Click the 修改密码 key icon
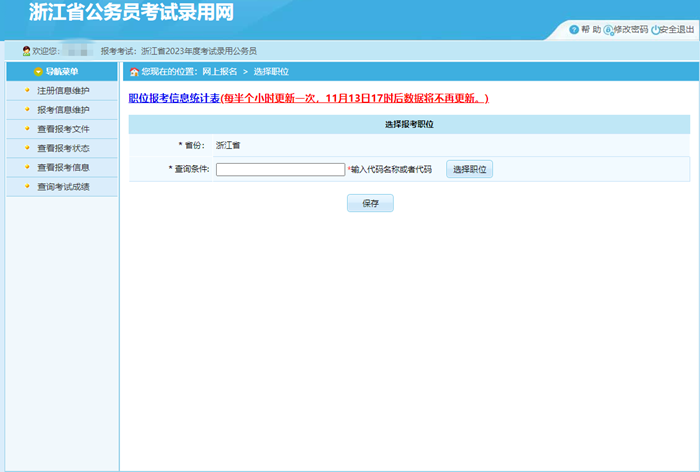This screenshot has width=700, height=472. click(609, 30)
